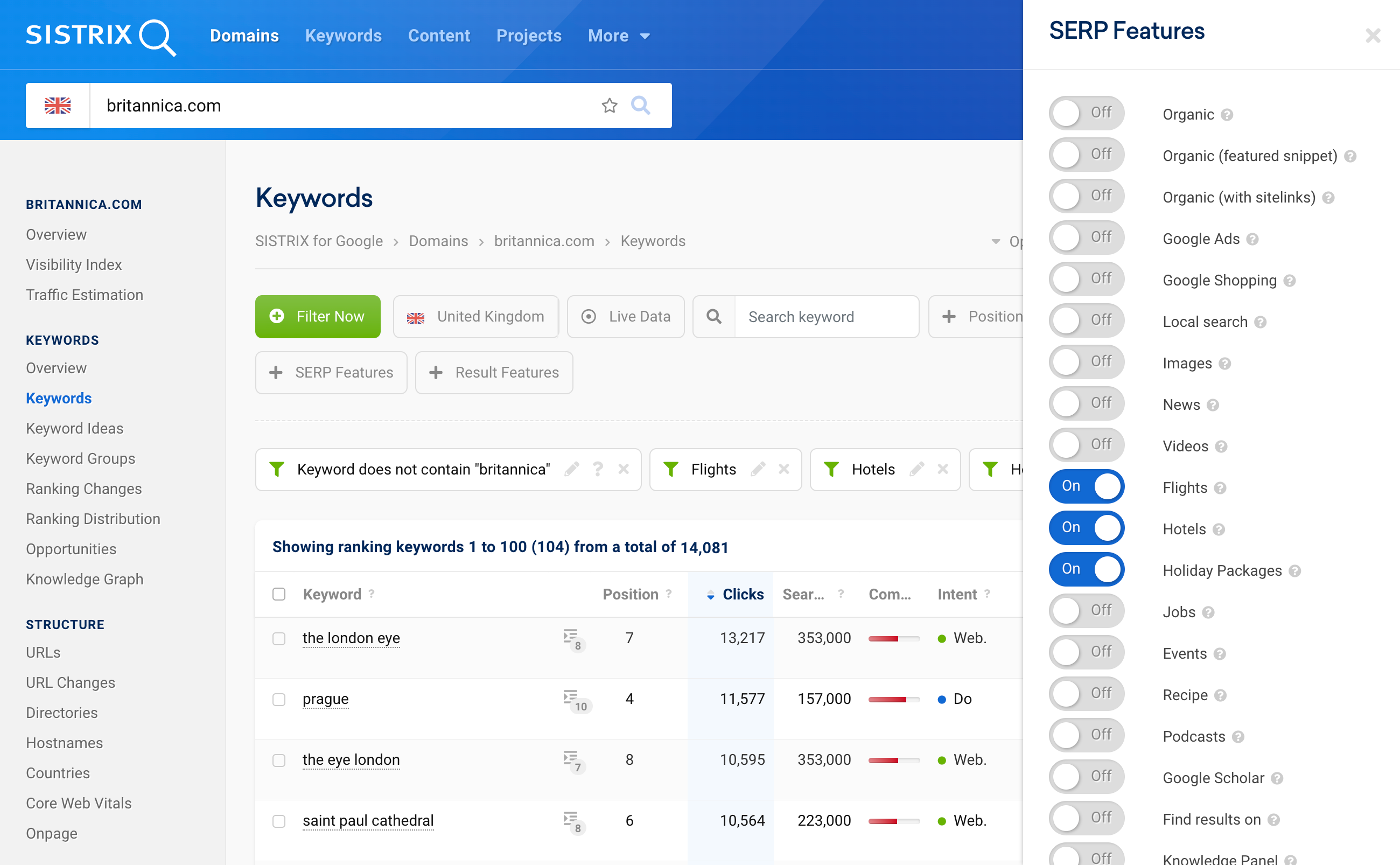The image size is (1400, 865).
Task: Open help icon next to Google Scholar
Action: coord(1277,779)
